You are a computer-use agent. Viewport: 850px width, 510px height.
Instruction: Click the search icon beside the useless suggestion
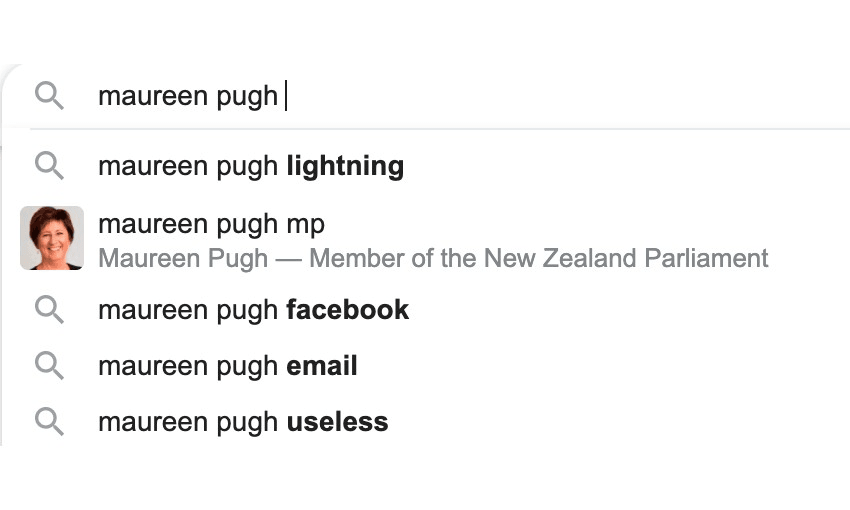pos(49,421)
